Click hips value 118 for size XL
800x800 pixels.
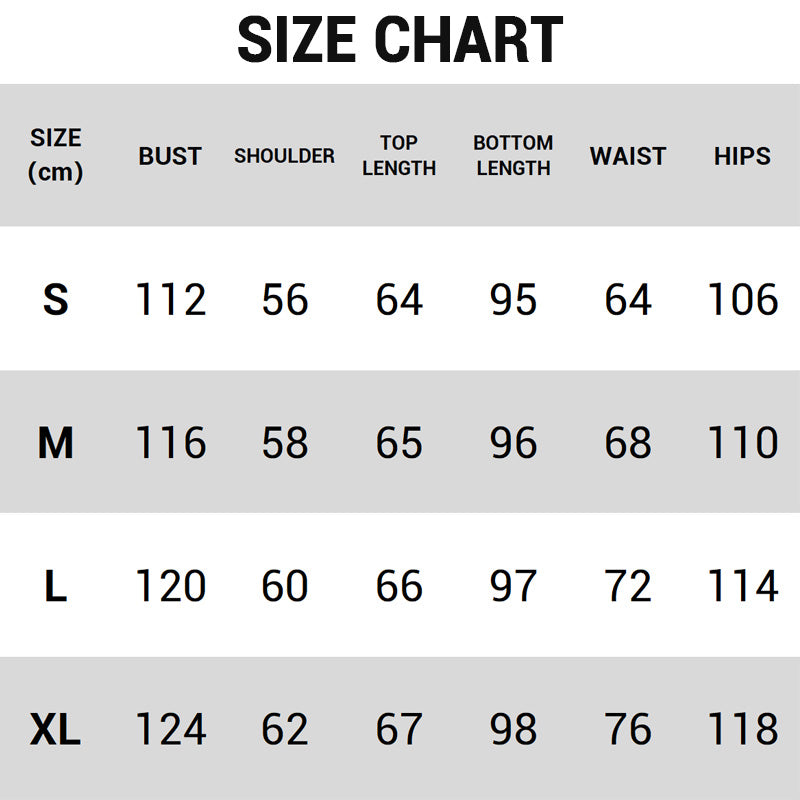pyautogui.click(x=742, y=730)
